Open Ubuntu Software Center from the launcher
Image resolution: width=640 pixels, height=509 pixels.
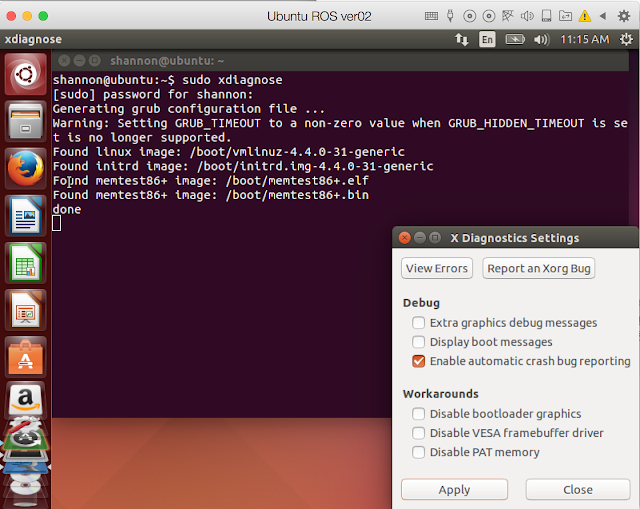25,357
